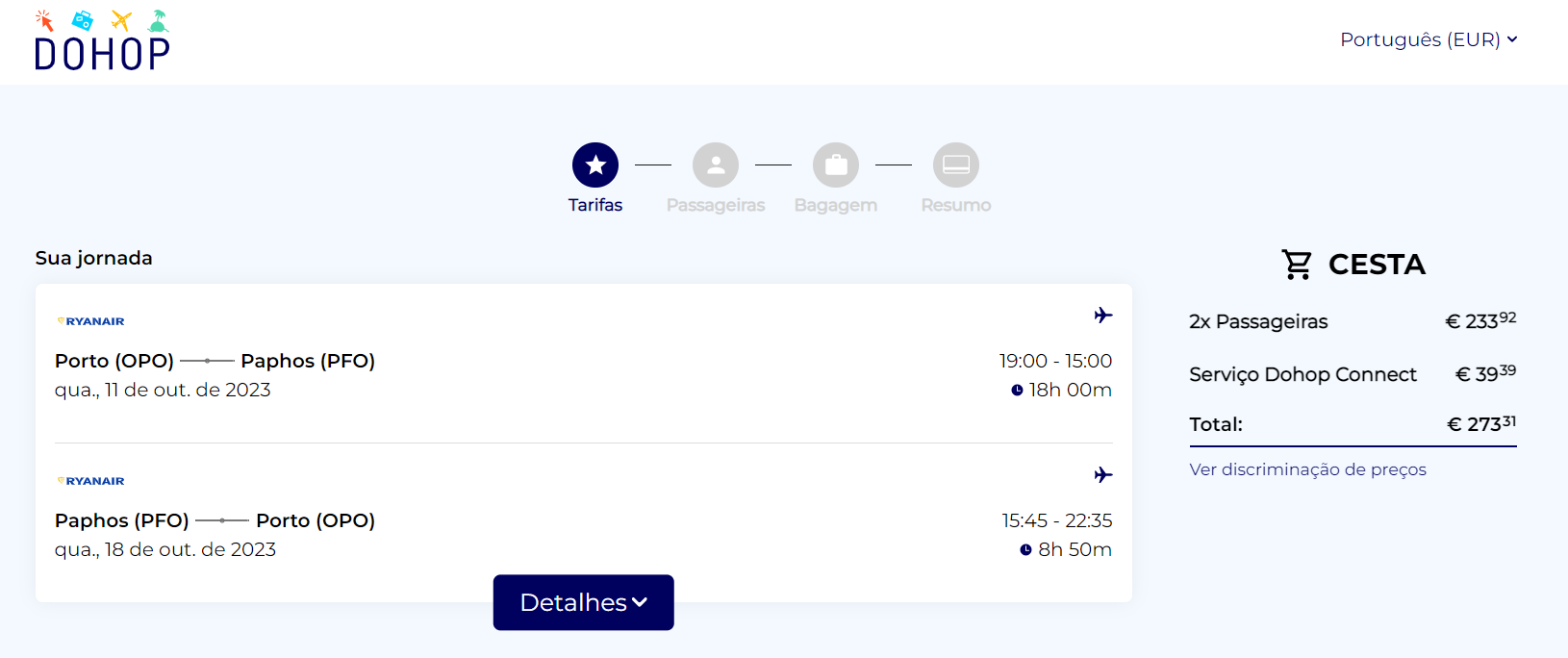Select the Passageiras person step icon
Viewport: 1568px width, 658px height.
point(716,165)
